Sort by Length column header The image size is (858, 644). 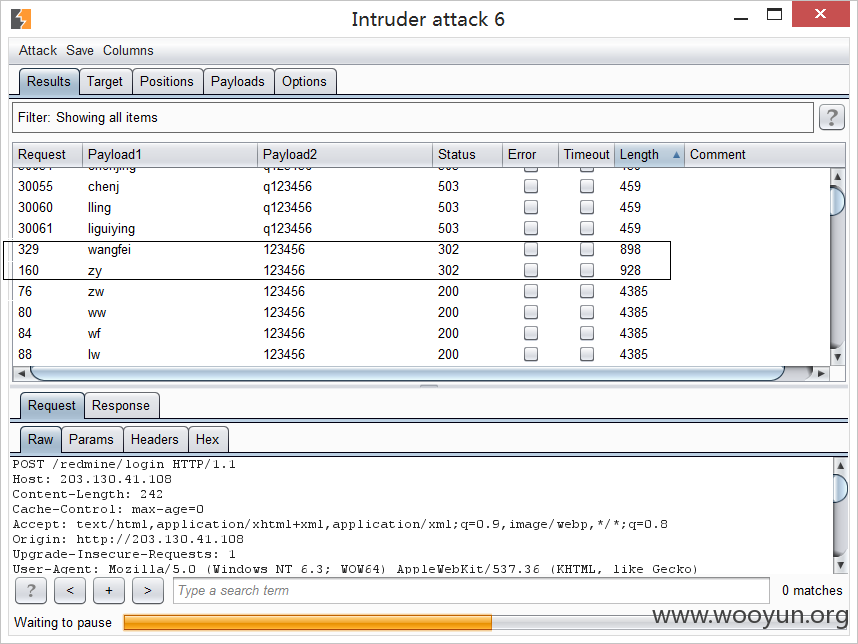(x=649, y=155)
